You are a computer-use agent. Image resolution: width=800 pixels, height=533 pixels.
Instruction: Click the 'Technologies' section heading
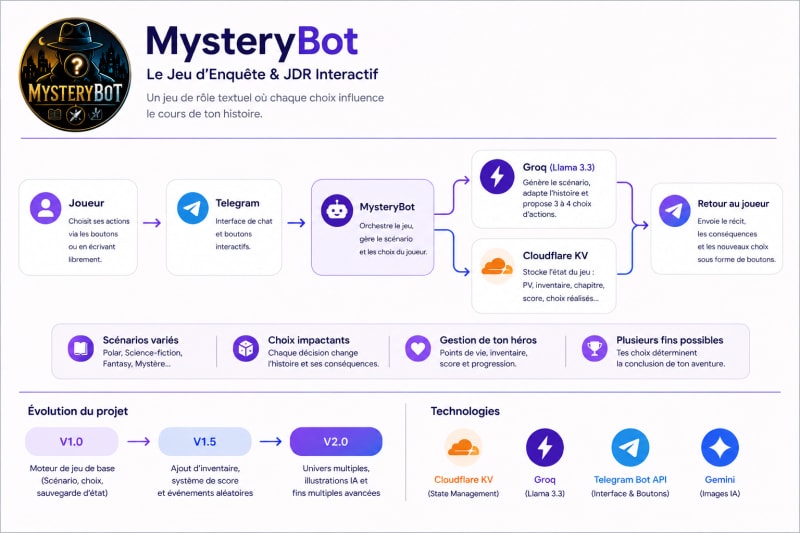(x=465, y=411)
